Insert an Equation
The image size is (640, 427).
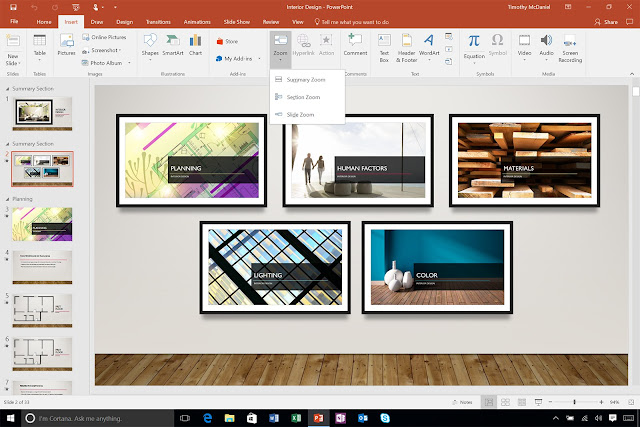tap(474, 48)
